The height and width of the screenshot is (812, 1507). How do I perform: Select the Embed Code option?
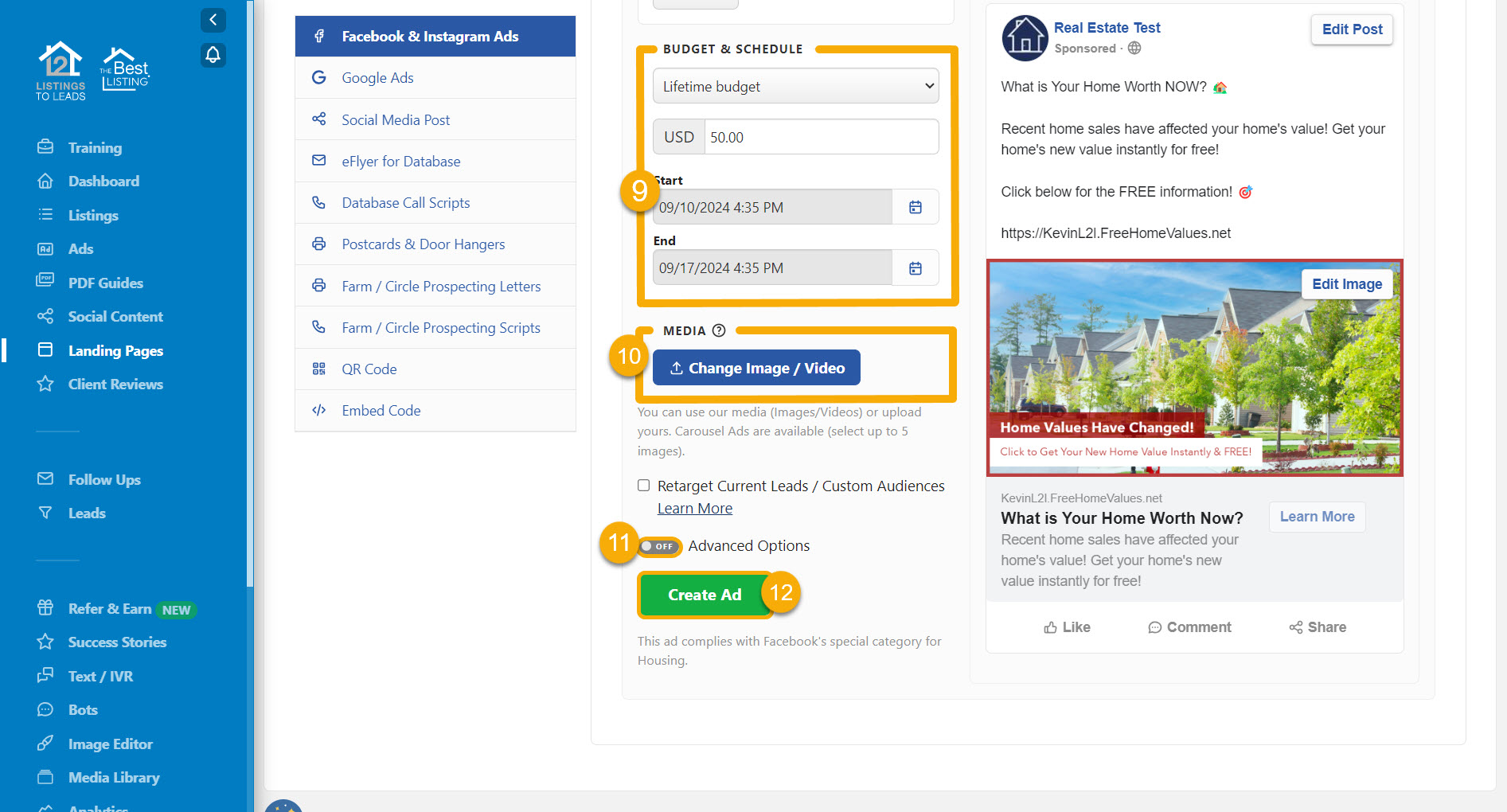(381, 410)
